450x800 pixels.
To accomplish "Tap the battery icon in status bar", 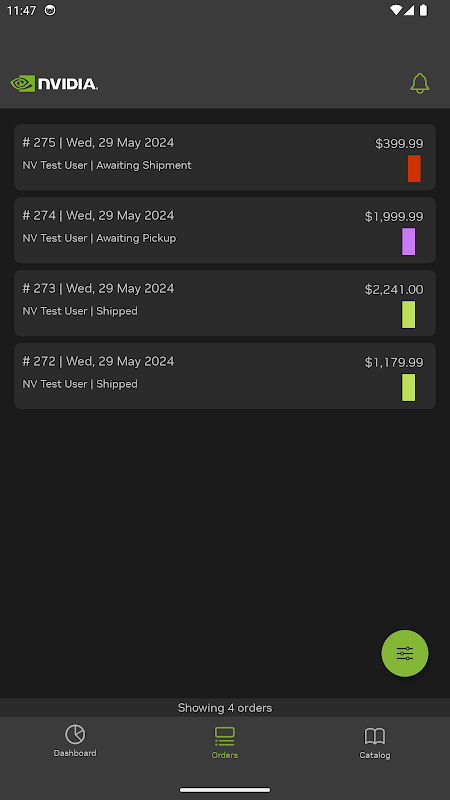I will pyautogui.click(x=423, y=10).
